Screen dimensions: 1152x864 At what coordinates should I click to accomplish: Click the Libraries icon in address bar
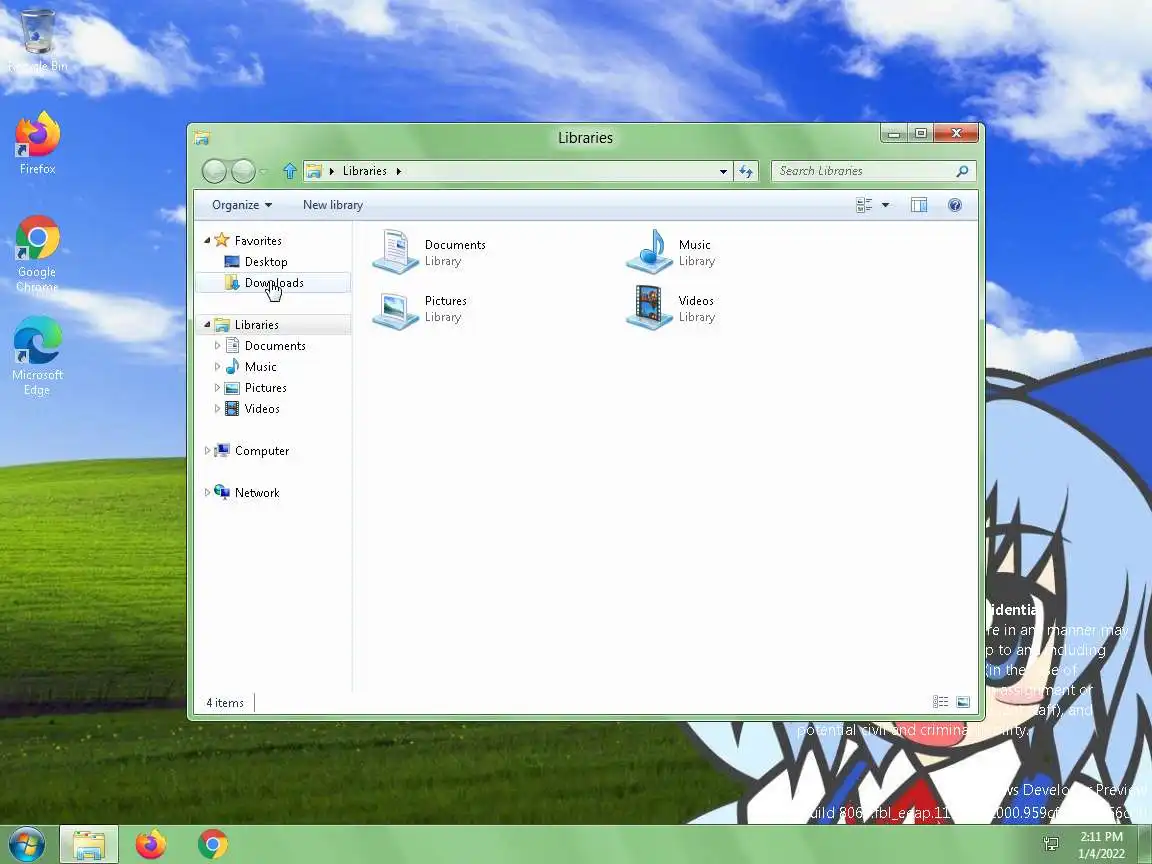[x=314, y=171]
